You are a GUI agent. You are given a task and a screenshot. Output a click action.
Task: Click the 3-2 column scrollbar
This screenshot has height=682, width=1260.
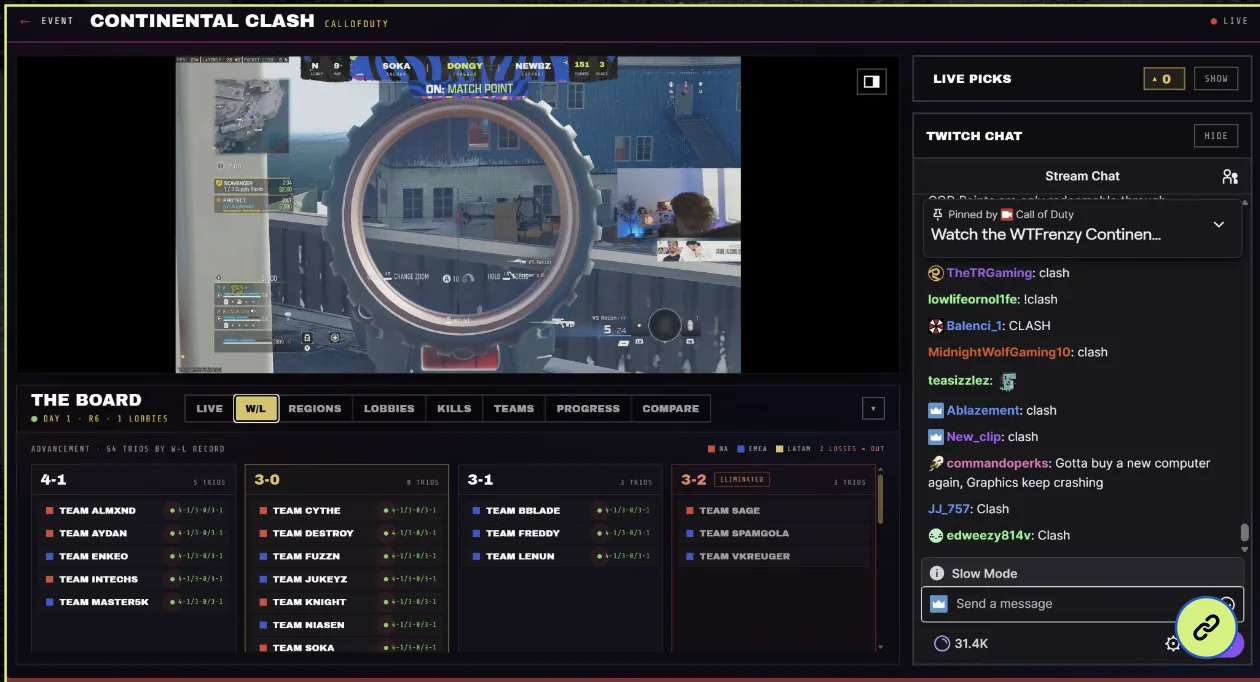point(880,499)
